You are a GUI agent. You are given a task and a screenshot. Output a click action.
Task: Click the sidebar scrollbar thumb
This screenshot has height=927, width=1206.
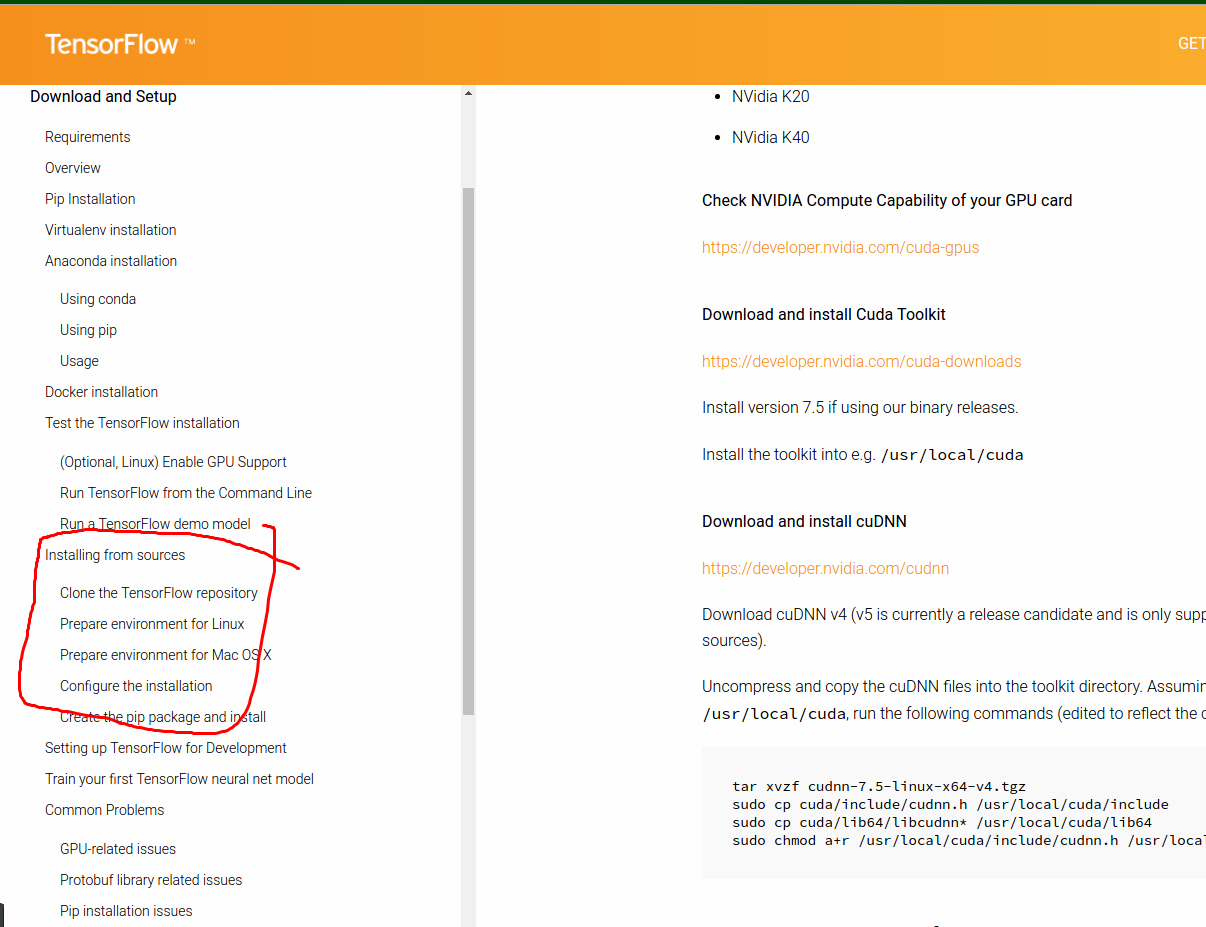tap(468, 451)
